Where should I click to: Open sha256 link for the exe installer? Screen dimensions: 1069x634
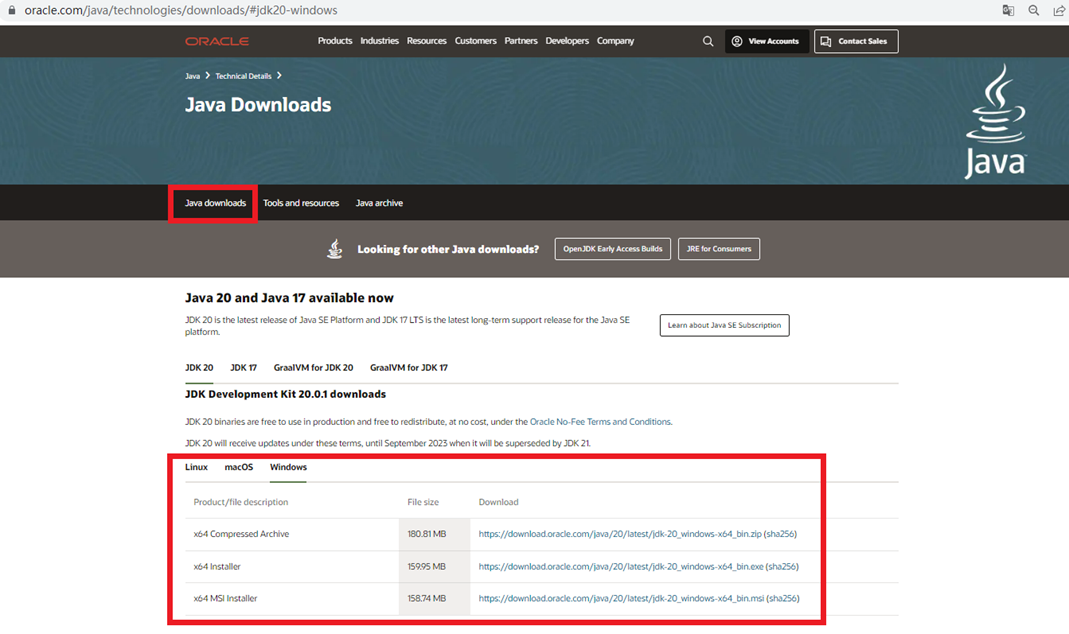[x=782, y=567]
